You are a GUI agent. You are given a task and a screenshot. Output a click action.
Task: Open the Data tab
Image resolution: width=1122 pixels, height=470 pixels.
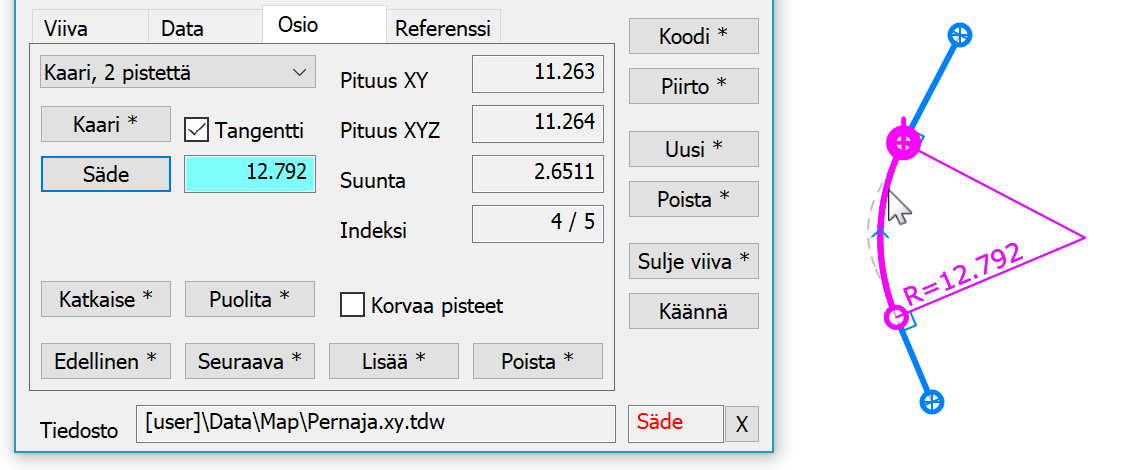click(182, 29)
